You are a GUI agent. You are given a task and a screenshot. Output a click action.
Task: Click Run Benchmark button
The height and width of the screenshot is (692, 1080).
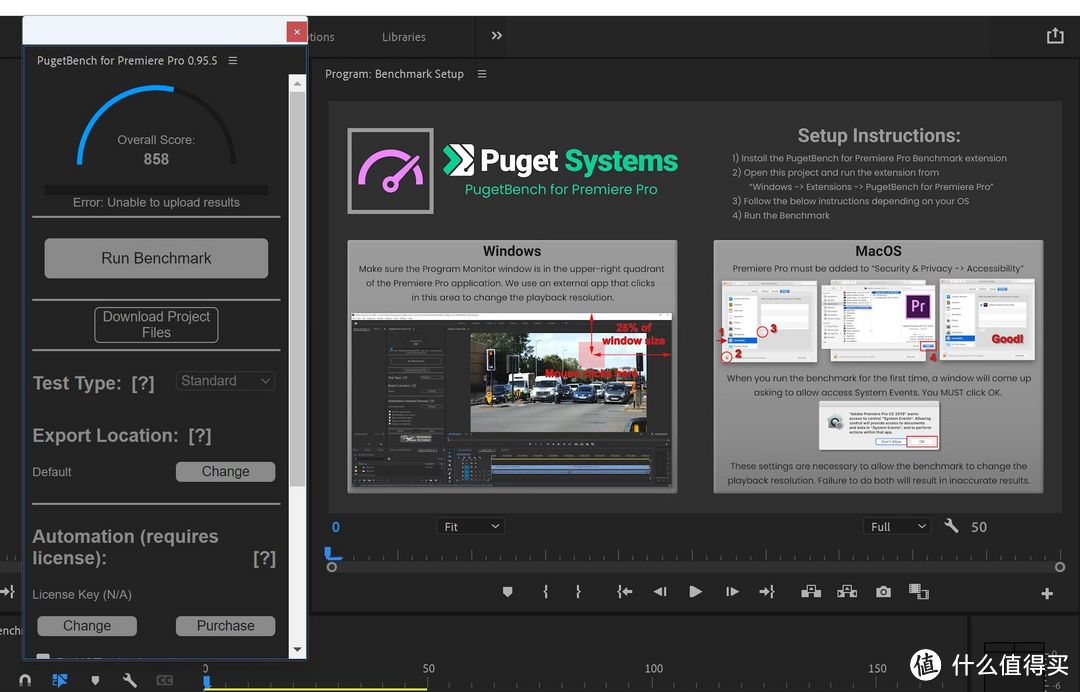[156, 258]
